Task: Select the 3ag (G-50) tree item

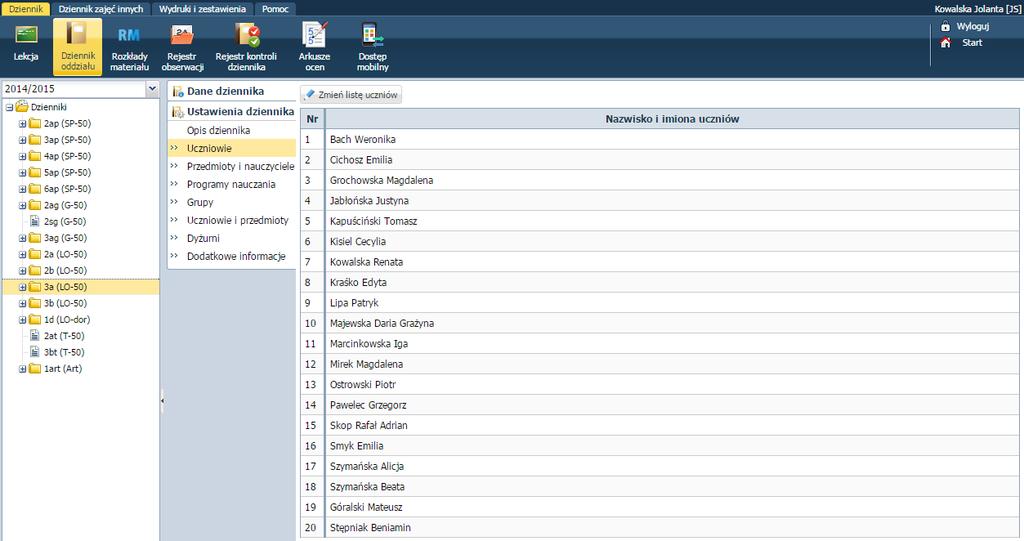Action: (x=65, y=238)
